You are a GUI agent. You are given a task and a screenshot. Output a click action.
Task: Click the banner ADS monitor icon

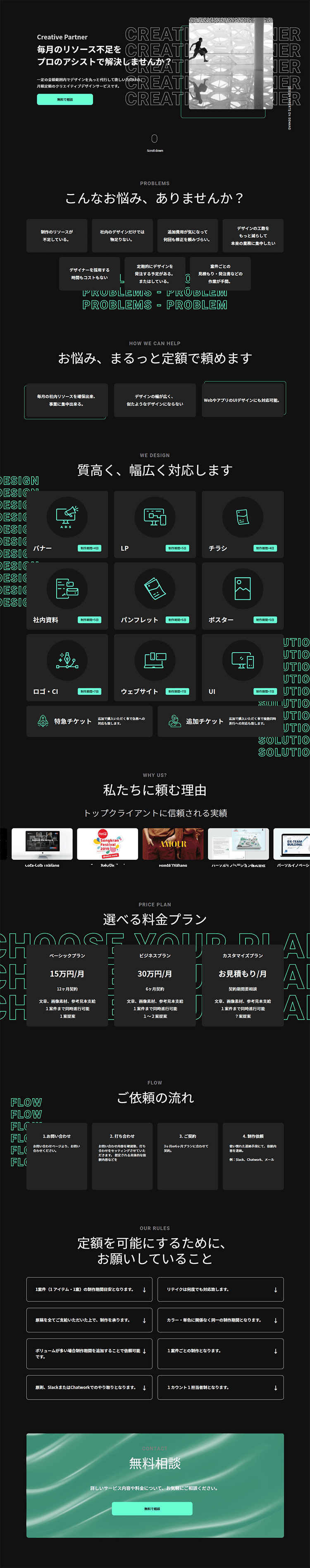pyautogui.click(x=67, y=516)
